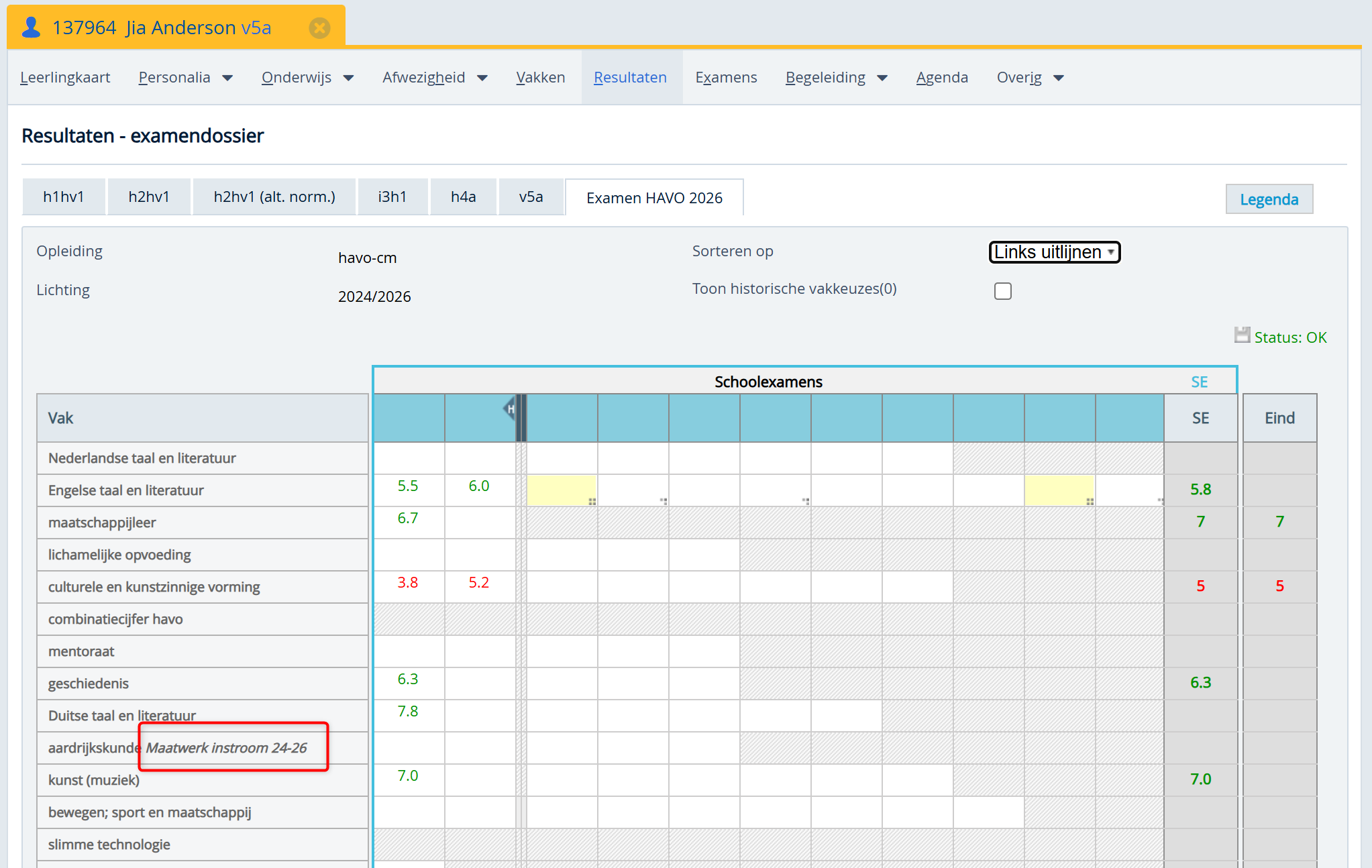1372x868 pixels.
Task: Click detail marker in second yellow Engelse cell
Action: coord(1090,501)
